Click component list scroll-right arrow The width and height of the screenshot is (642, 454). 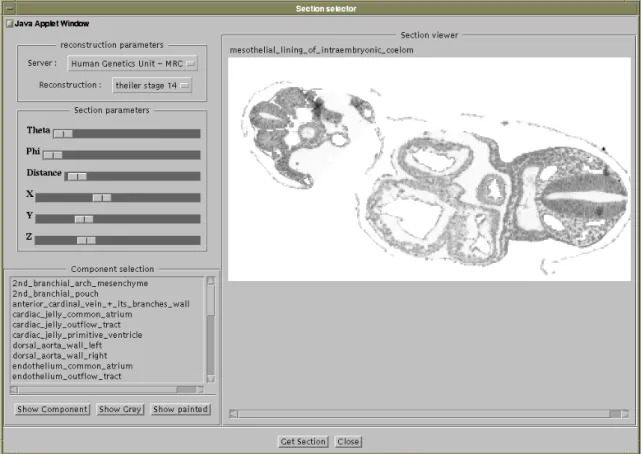point(200,390)
